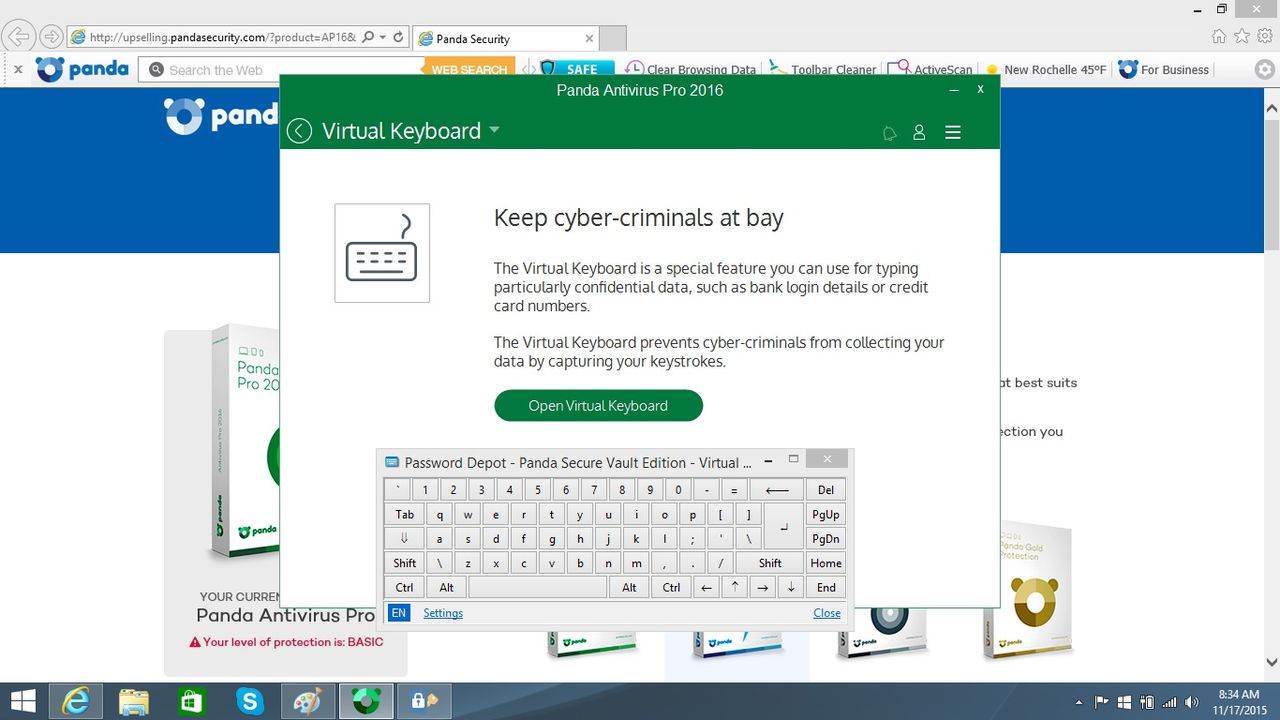The width and height of the screenshot is (1280, 720).
Task: Click the address bar search magnifier icon
Action: coord(368,37)
